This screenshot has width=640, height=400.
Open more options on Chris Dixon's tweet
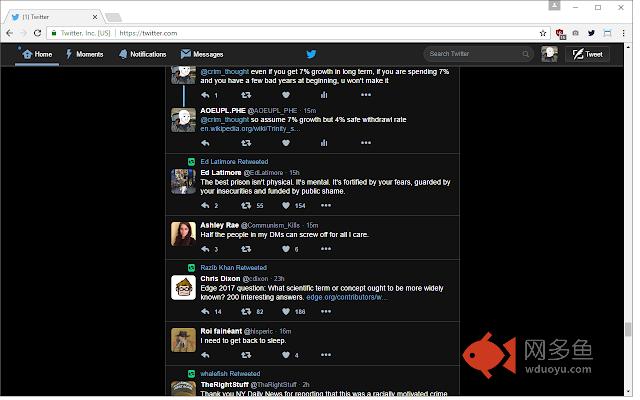coord(326,311)
